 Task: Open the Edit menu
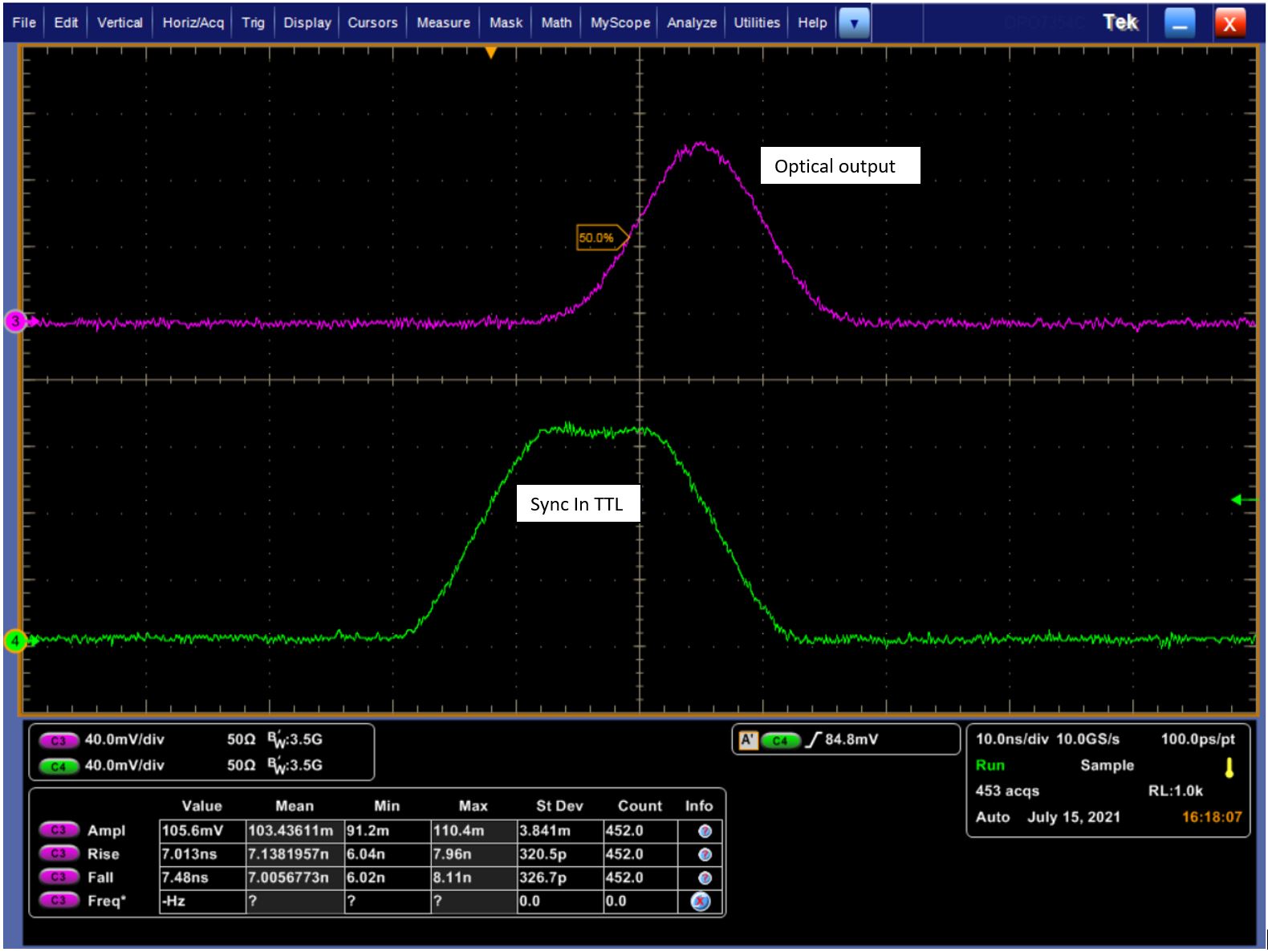click(x=66, y=22)
